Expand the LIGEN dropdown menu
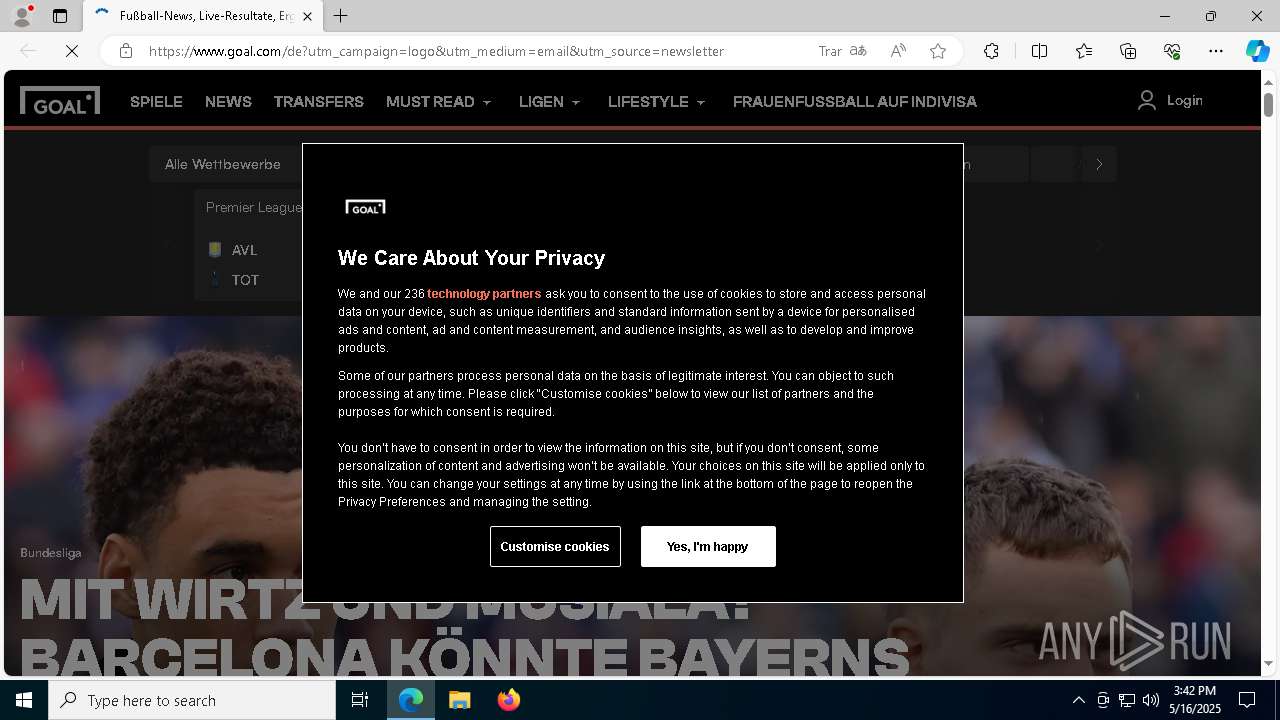1280x720 pixels. (550, 102)
